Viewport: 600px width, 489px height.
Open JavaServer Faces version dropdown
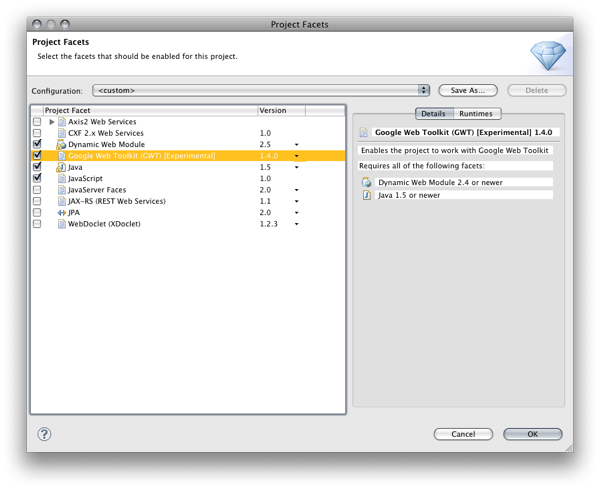[297, 190]
